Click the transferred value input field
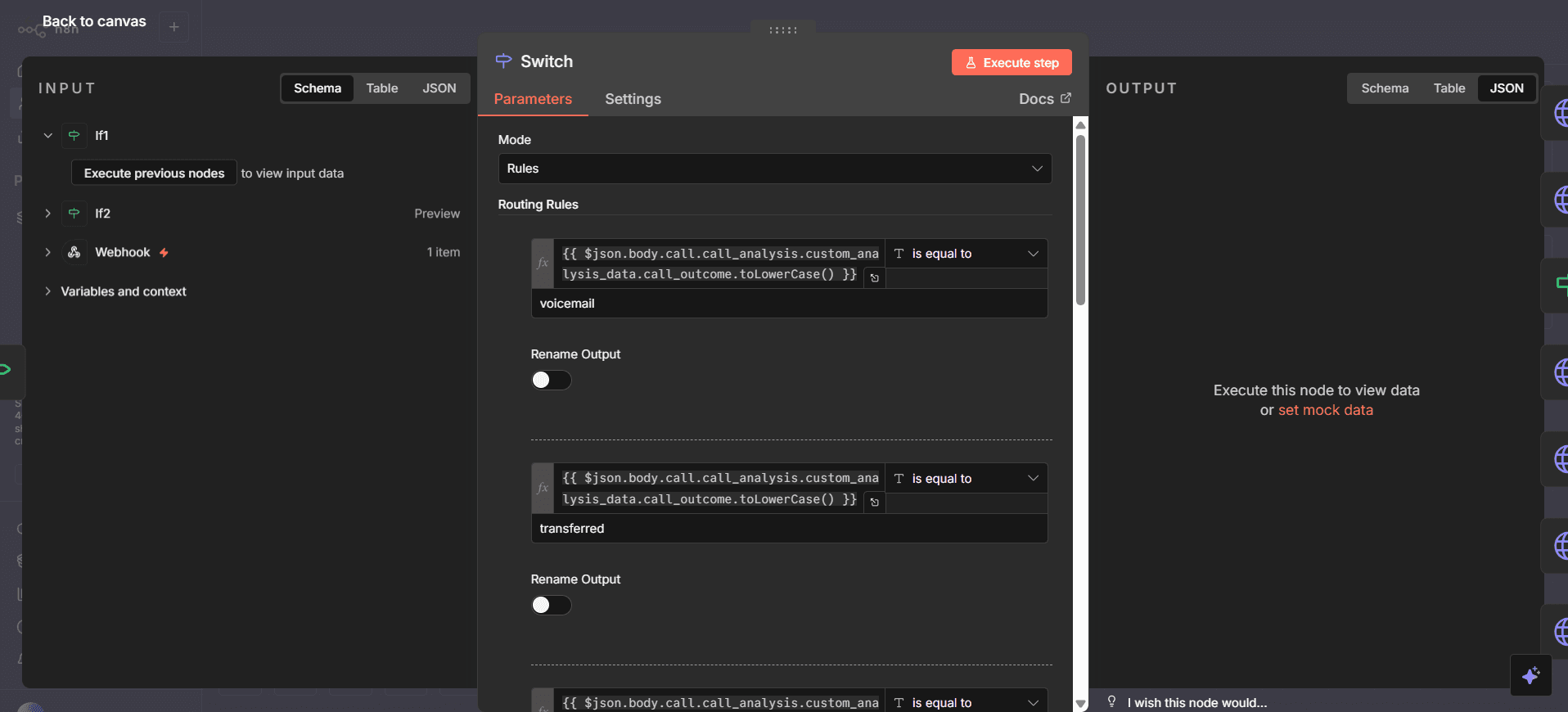The width and height of the screenshot is (1568, 712). point(790,529)
